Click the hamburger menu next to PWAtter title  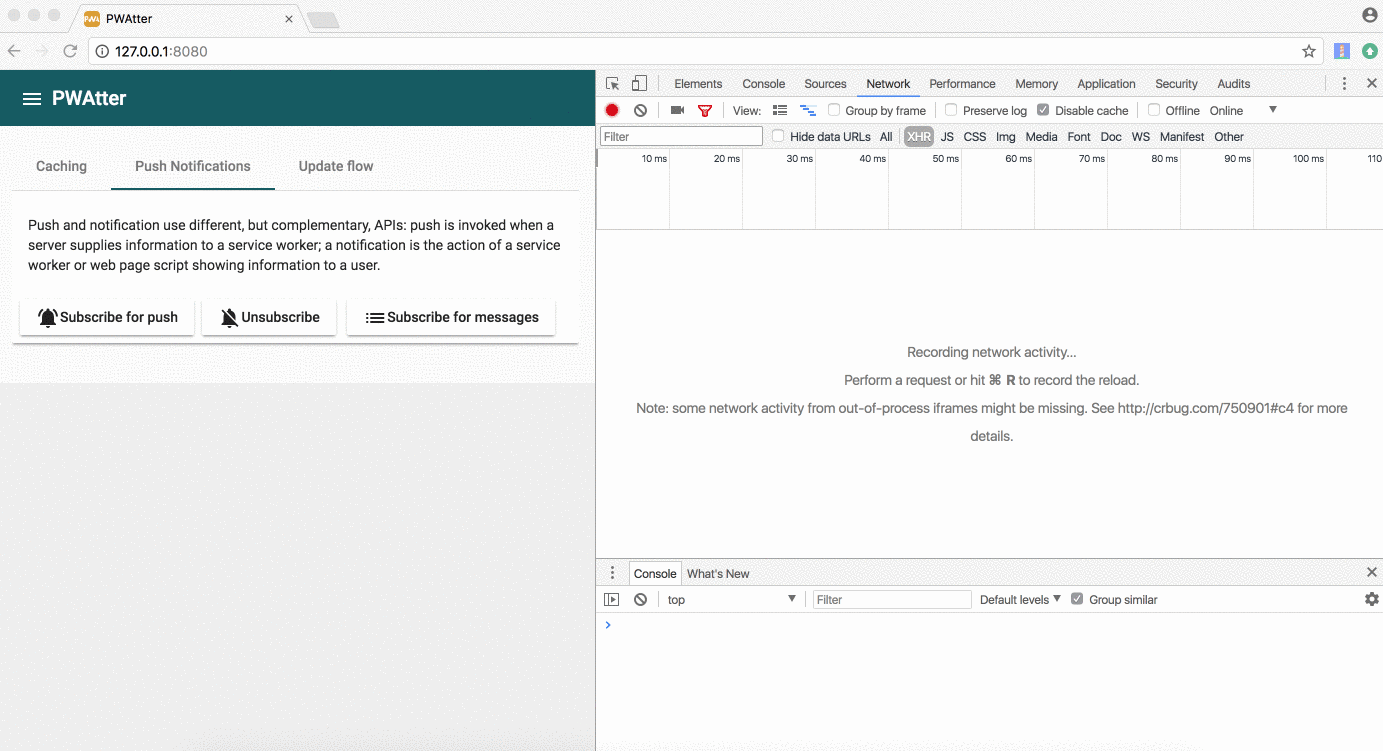(31, 98)
